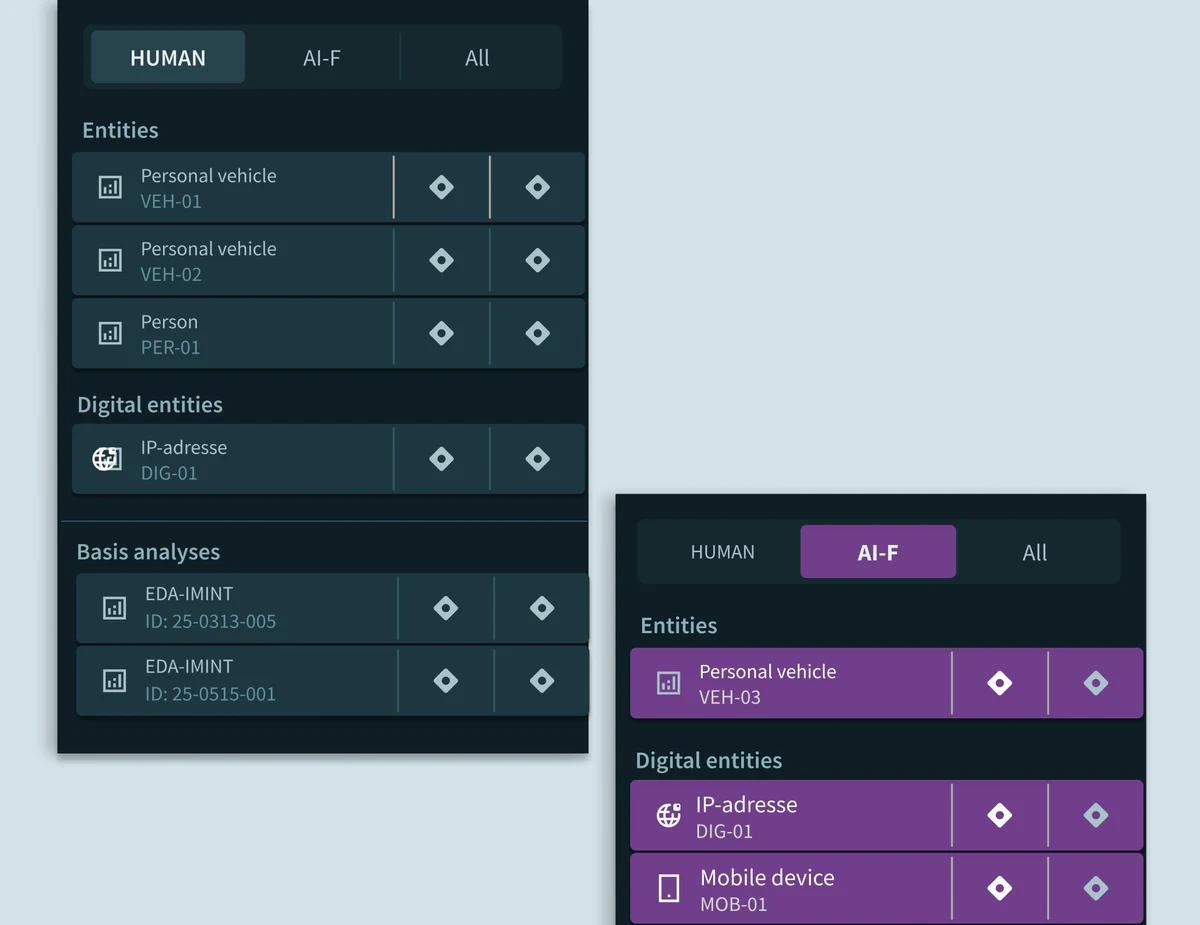
Task: Click first diamond of purple DIG-01 row
Action: pos(999,815)
